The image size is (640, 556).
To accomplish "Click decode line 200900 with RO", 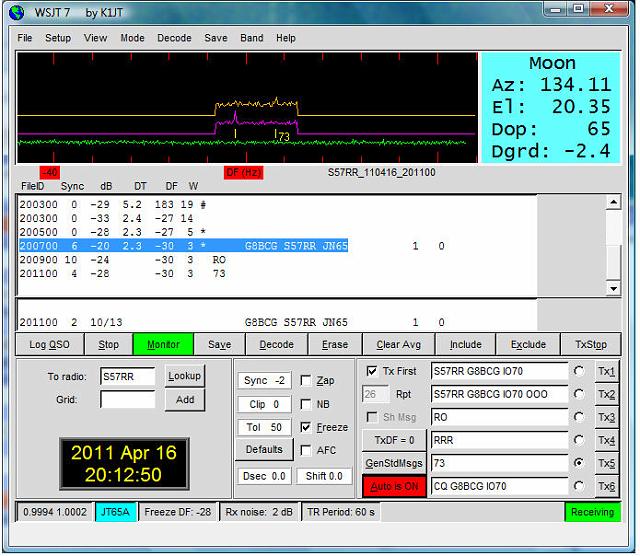I will (122, 260).
